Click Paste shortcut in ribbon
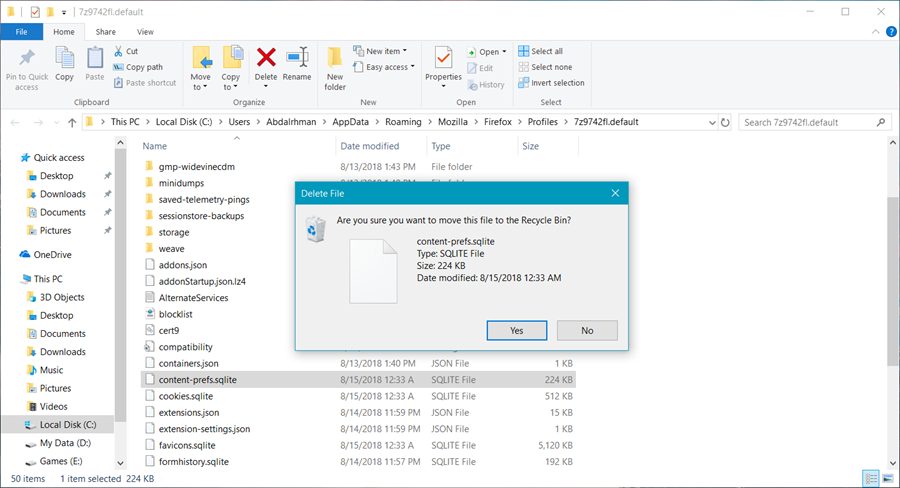The height and width of the screenshot is (488, 900). click(145, 83)
